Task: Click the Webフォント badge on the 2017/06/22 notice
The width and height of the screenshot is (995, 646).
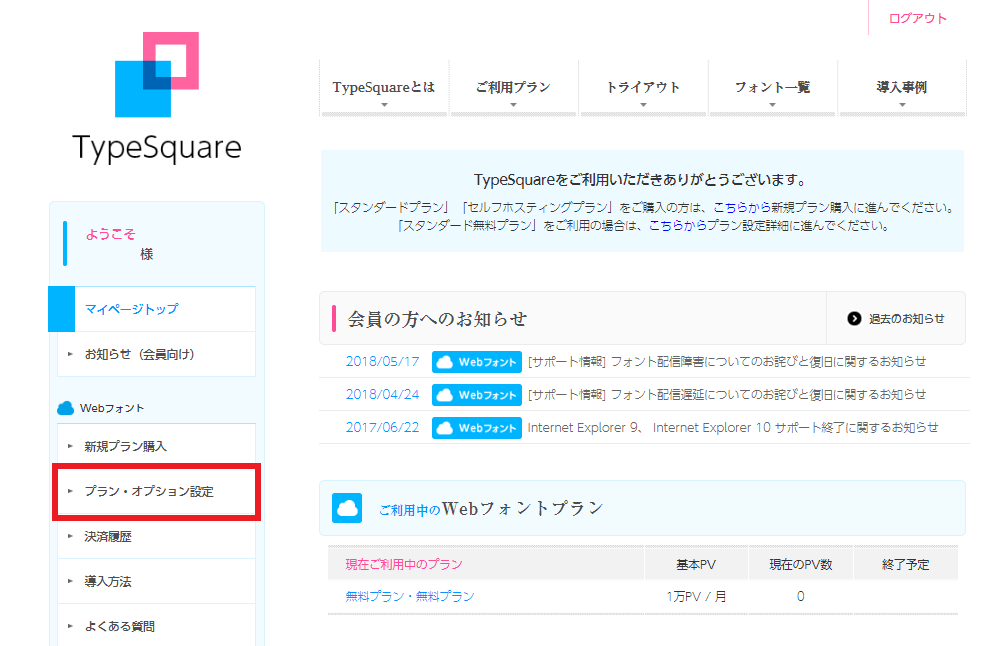Action: tap(477, 428)
